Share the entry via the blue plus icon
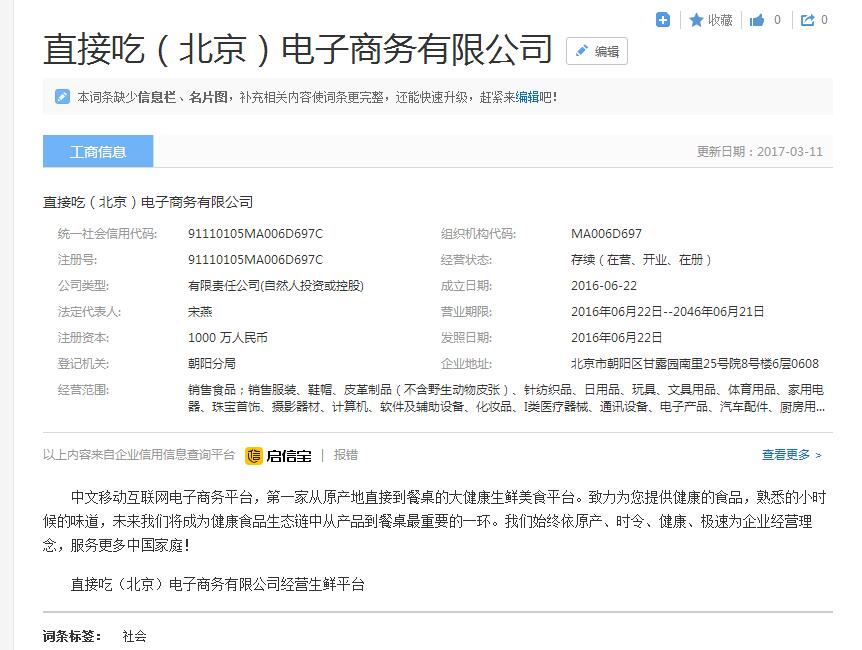The image size is (862, 650). click(x=662, y=20)
